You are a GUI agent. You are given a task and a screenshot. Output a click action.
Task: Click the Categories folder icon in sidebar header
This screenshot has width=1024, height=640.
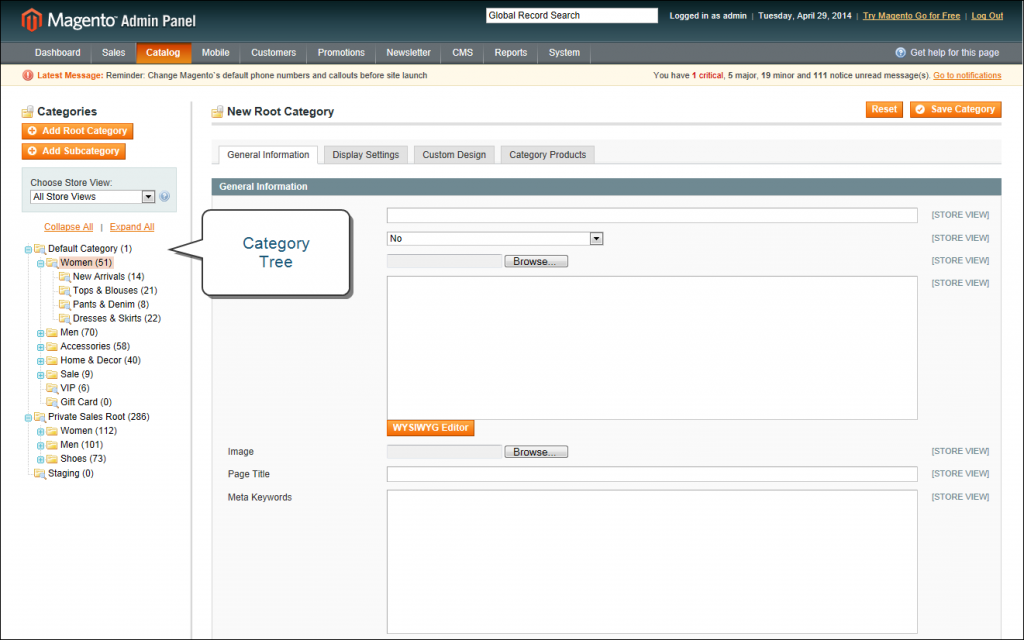point(25,110)
